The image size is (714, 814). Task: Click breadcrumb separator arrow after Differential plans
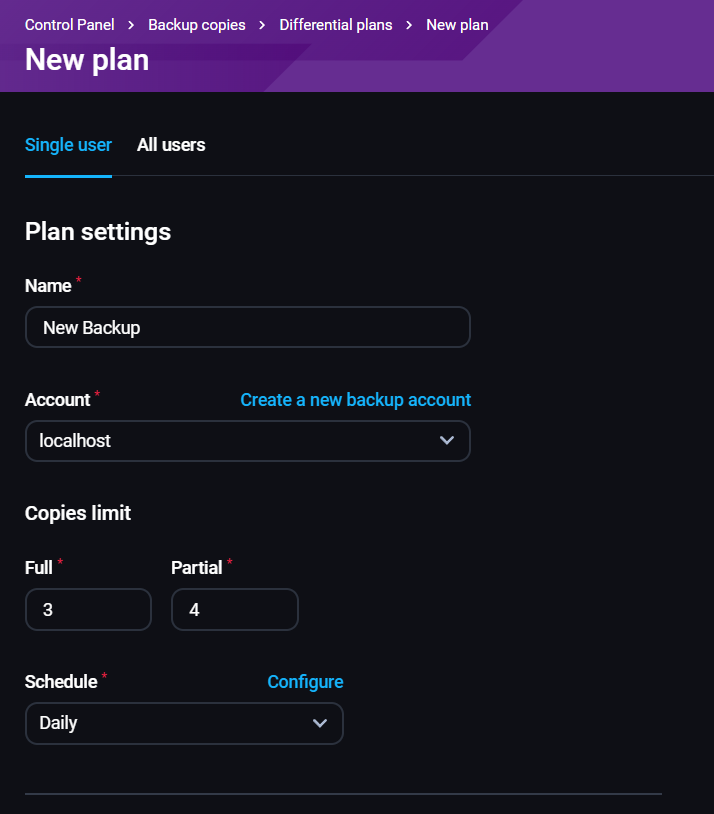409,25
